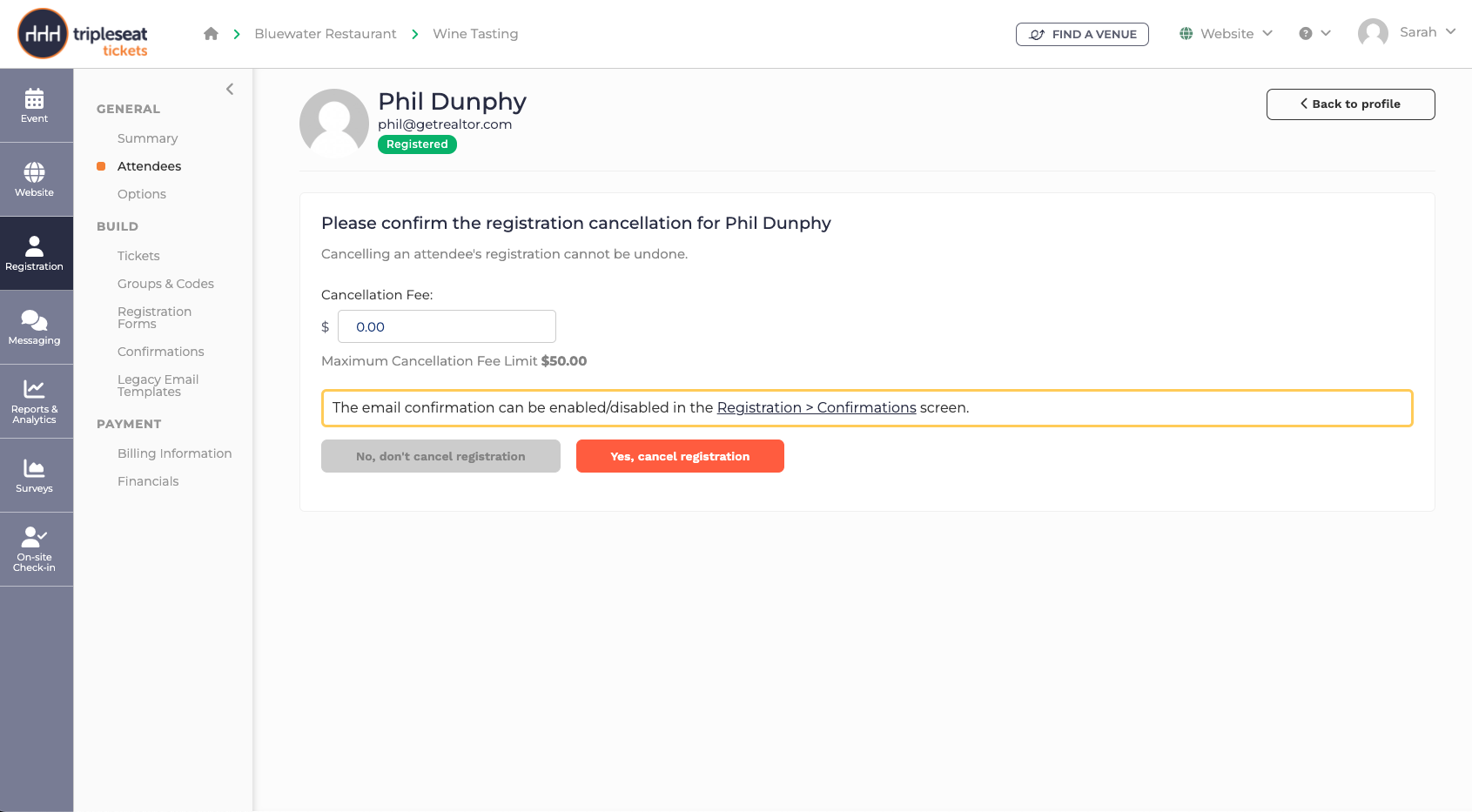This screenshot has height=812, width=1472.
Task: Select the Surveys sidebar icon
Action: (35, 475)
